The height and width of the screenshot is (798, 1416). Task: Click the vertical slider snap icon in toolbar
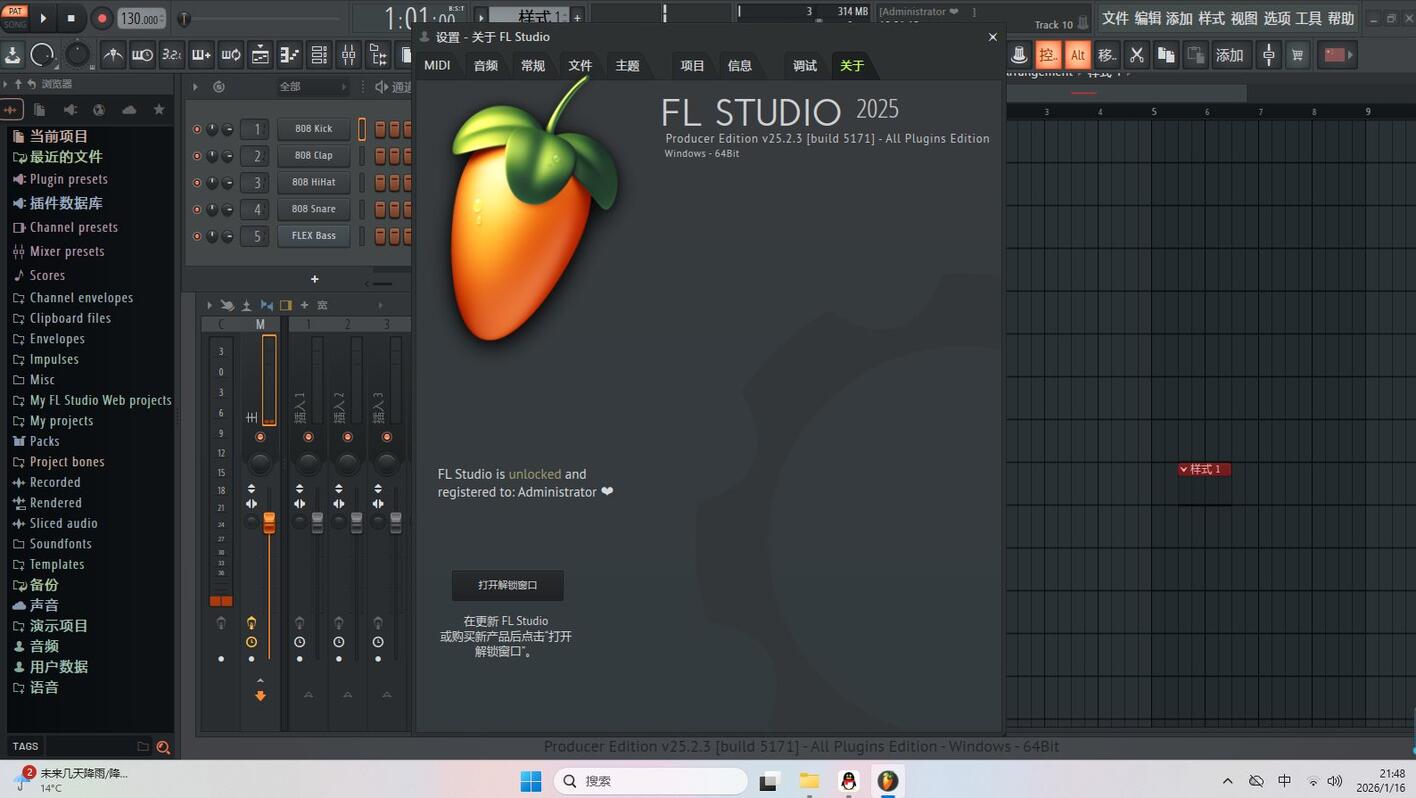pos(1268,55)
